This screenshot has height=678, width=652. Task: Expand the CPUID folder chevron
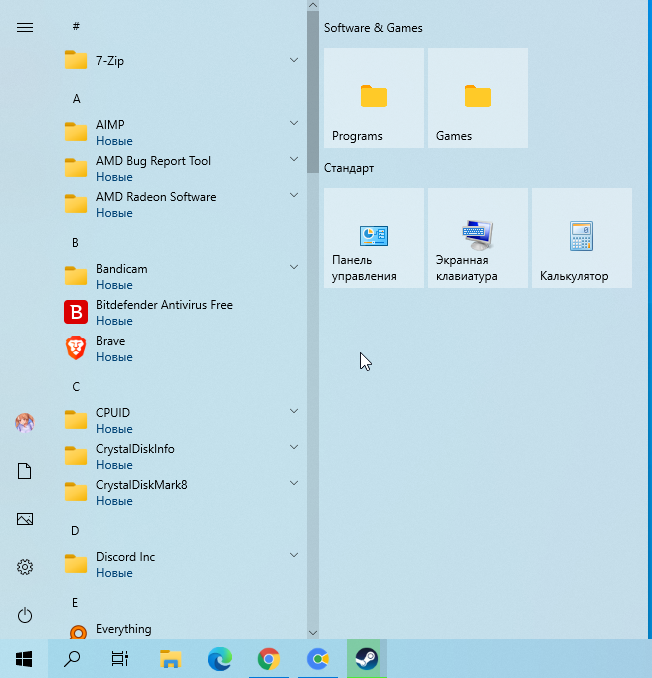pos(294,411)
